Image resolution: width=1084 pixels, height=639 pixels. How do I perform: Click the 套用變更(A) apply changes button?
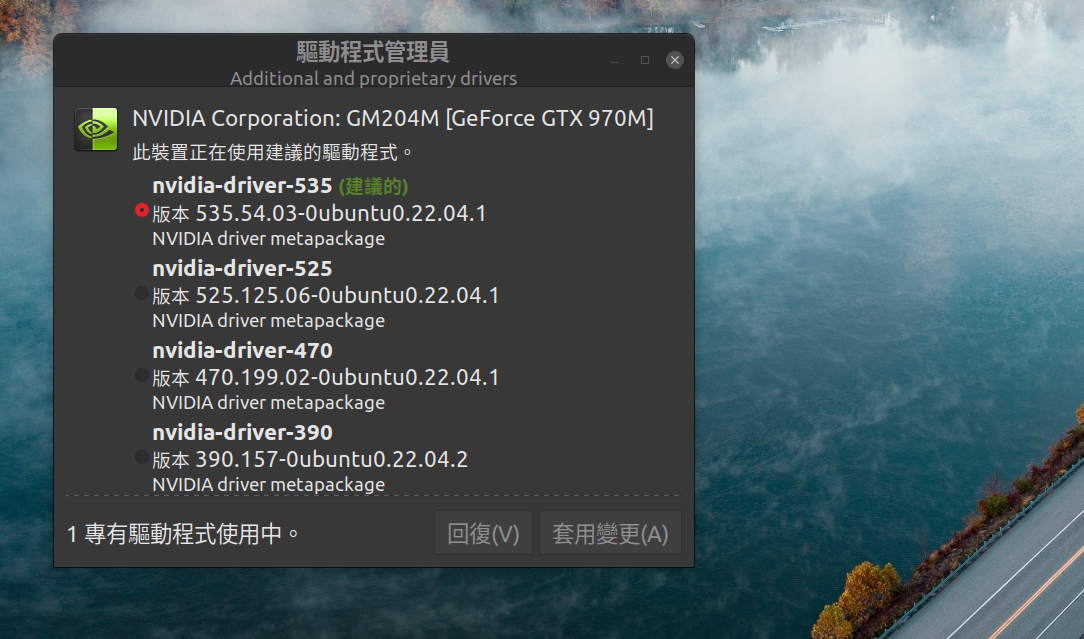coord(610,533)
